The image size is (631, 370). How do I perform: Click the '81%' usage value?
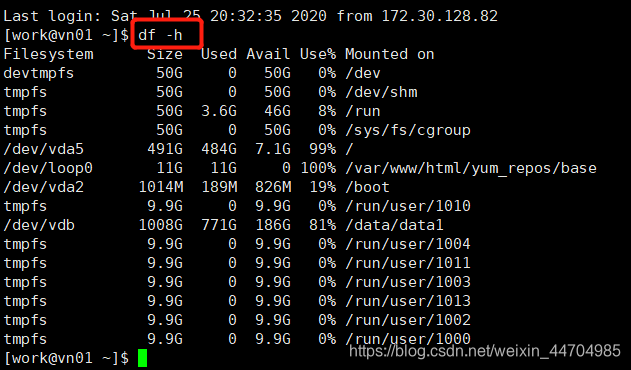pyautogui.click(x=323, y=225)
